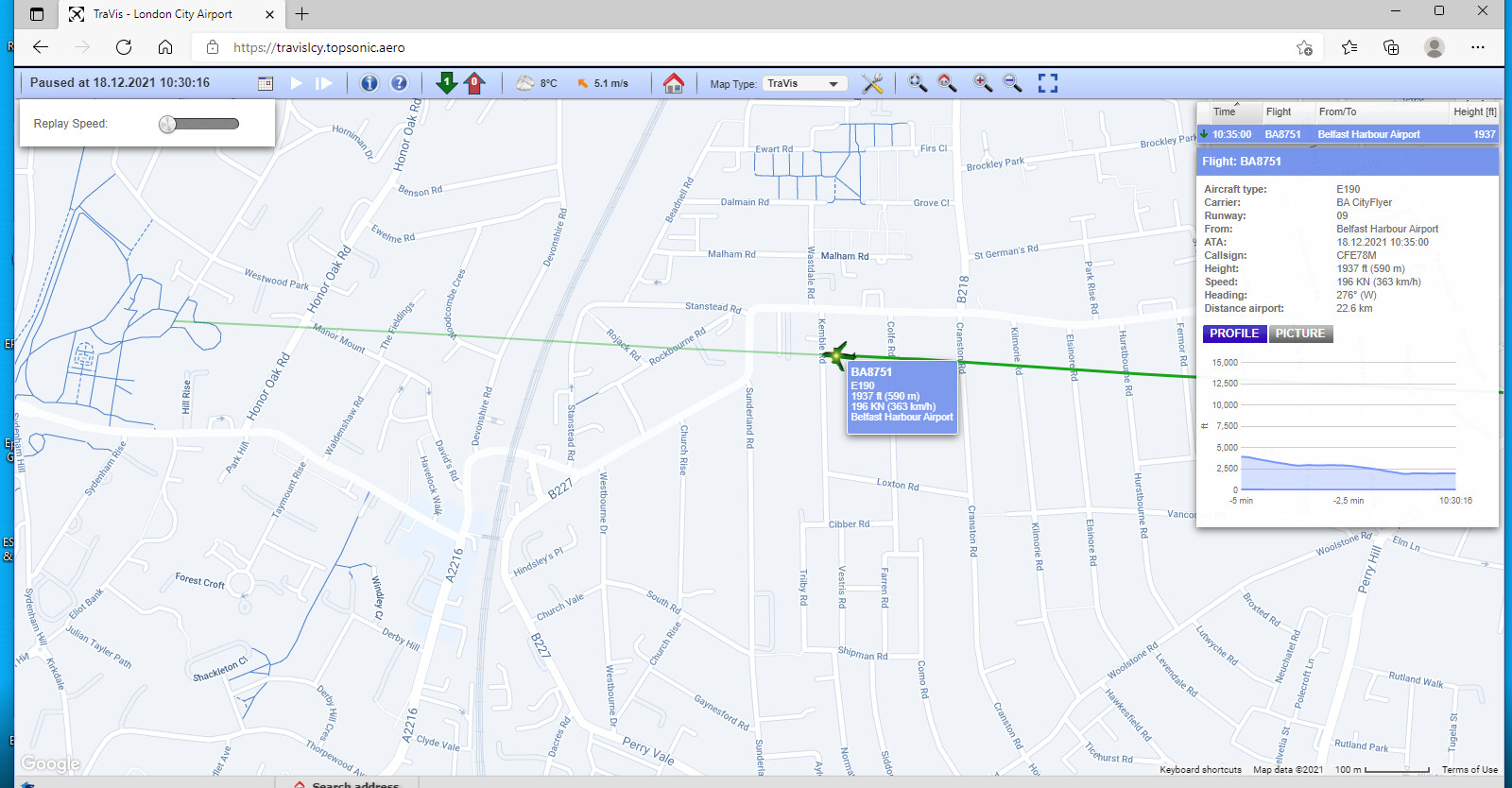Sort flight list by Time column
This screenshot has width=1512, height=788.
click(x=1225, y=111)
